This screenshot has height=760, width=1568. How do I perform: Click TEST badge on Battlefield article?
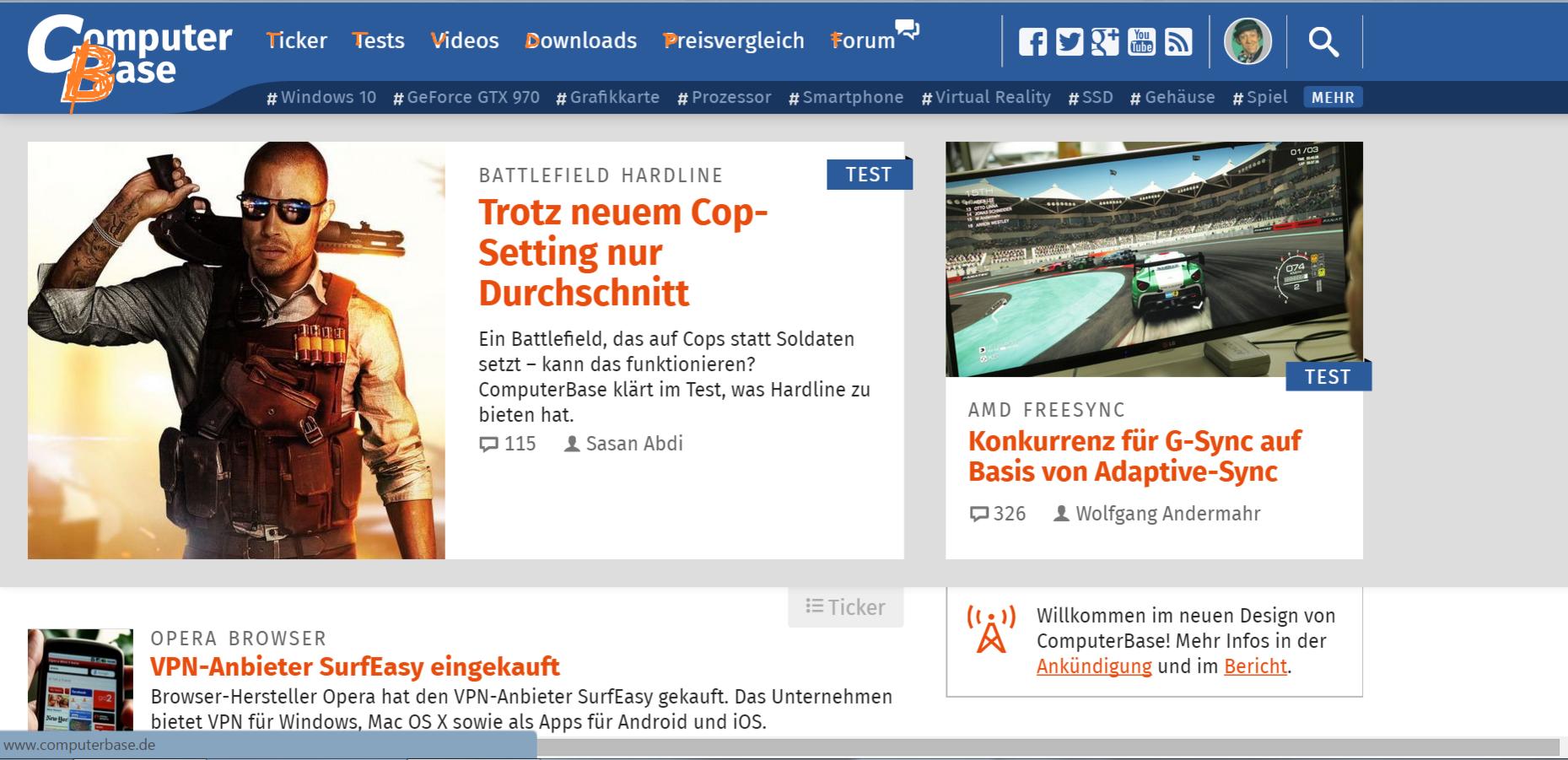(869, 174)
